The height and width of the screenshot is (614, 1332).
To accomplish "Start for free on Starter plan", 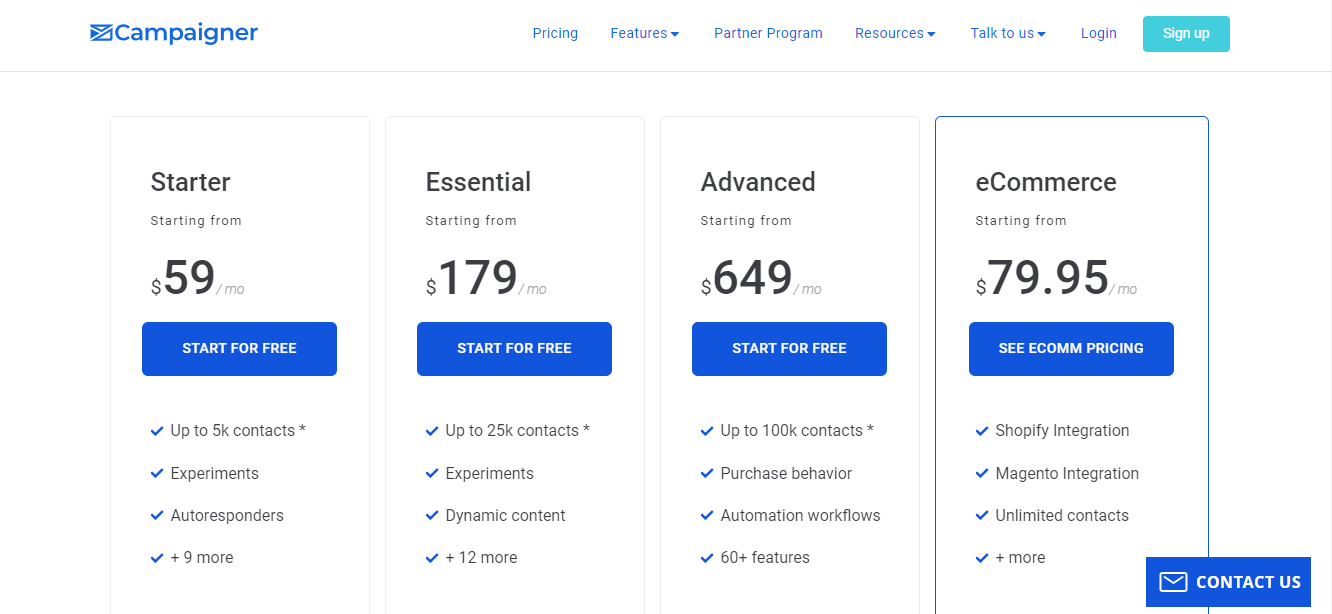I will (239, 349).
